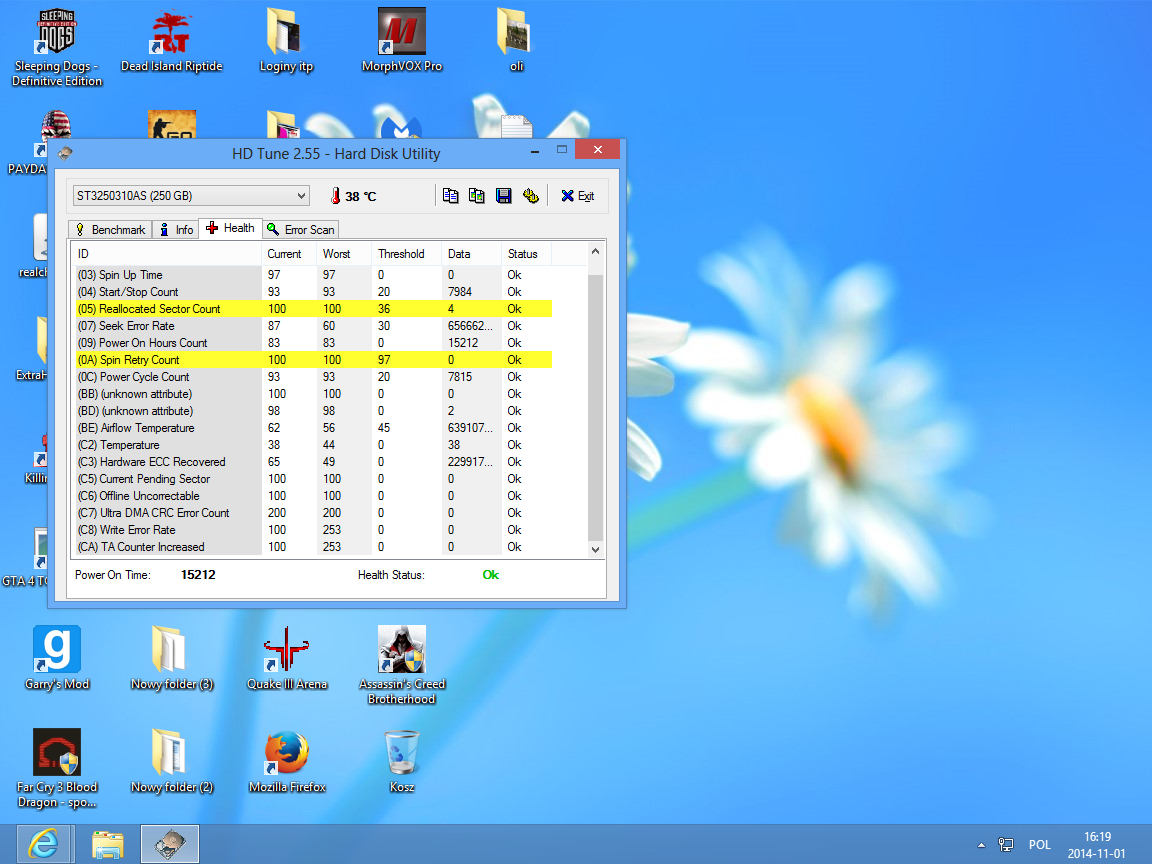Select the Current Pending Sector row
The height and width of the screenshot is (864, 1152).
coord(314,478)
